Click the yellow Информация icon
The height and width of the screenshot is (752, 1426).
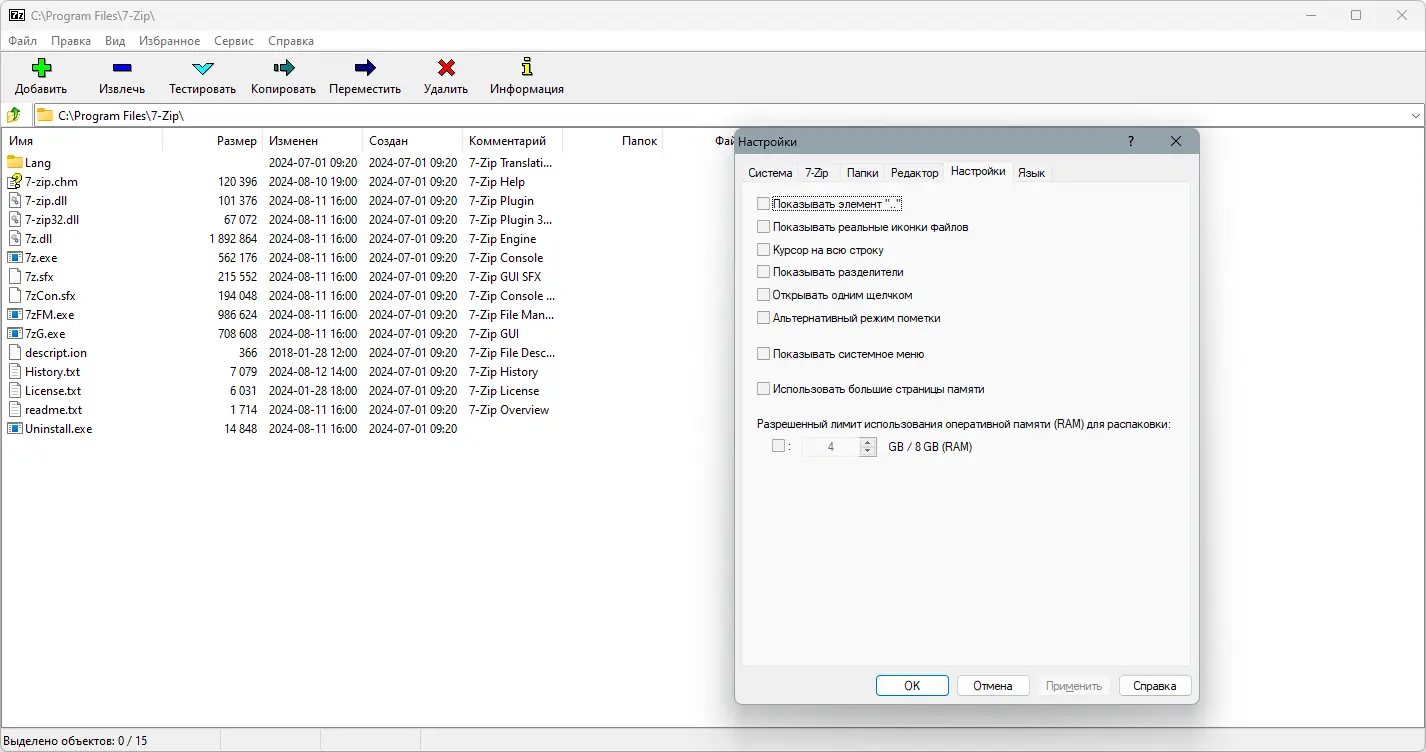[x=527, y=67]
